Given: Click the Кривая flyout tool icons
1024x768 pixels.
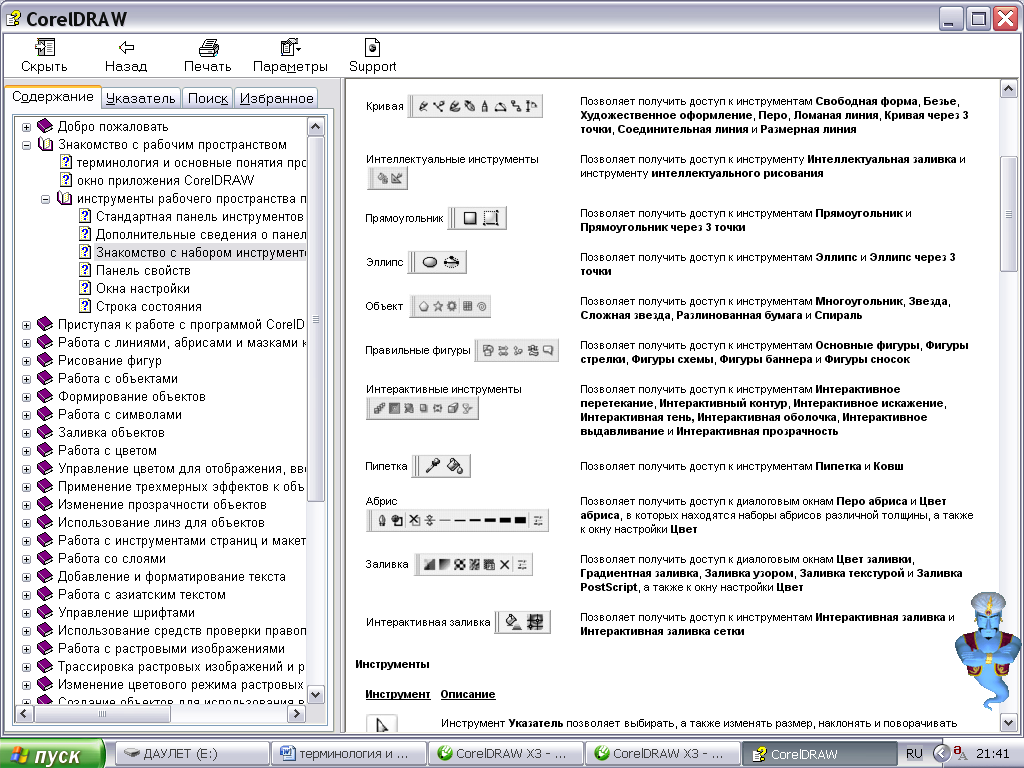Looking at the screenshot, I should click(476, 106).
